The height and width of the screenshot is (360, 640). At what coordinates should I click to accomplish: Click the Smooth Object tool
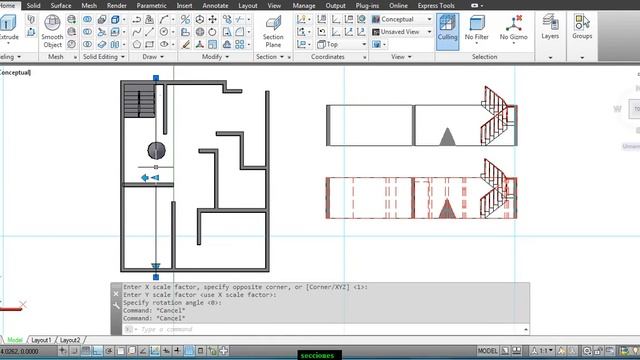[x=52, y=31]
